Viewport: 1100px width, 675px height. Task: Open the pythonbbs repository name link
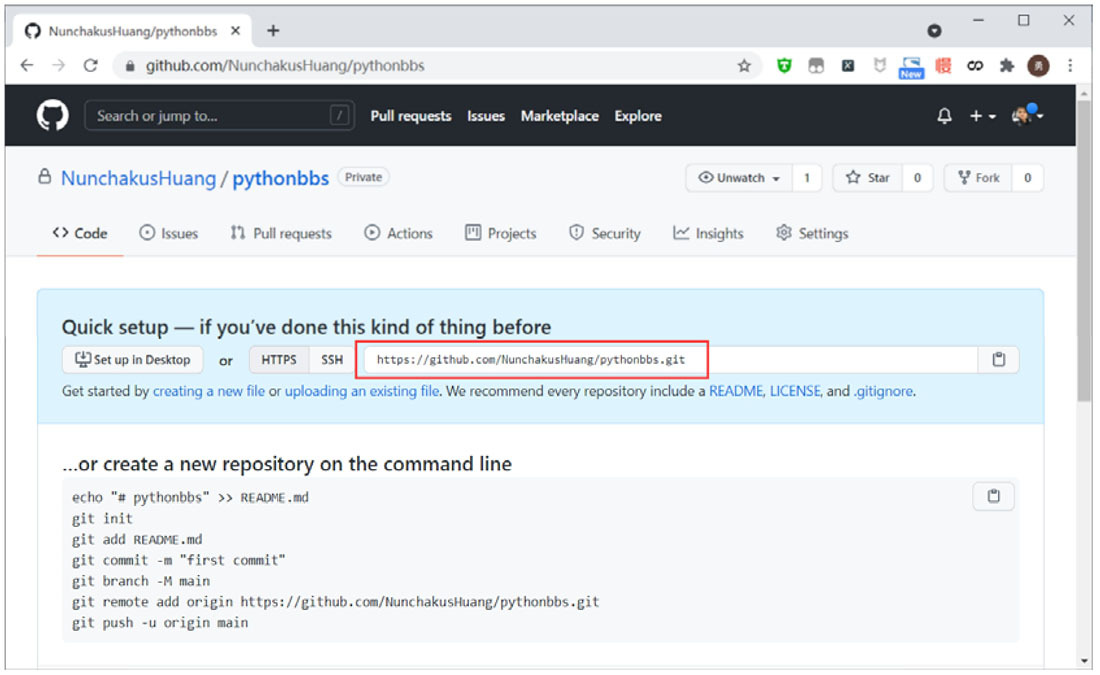point(281,179)
